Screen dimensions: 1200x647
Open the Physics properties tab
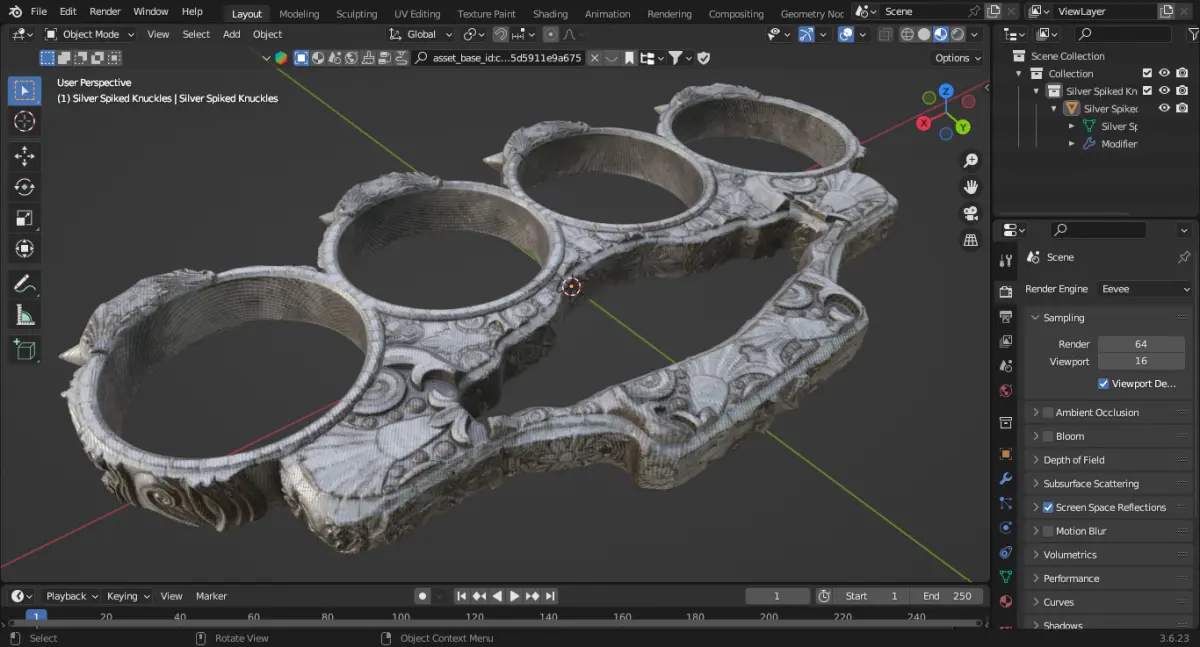[1006, 527]
